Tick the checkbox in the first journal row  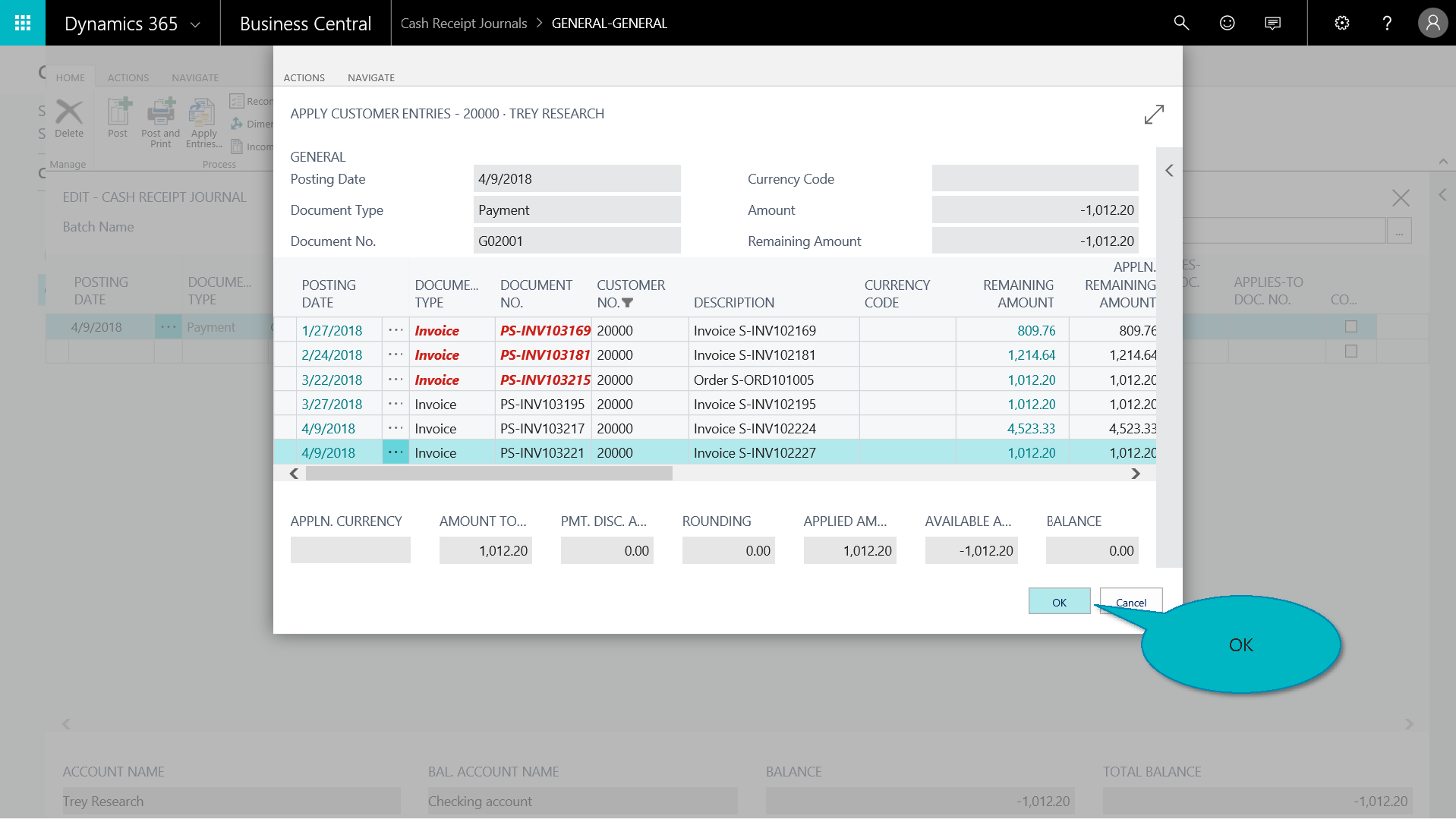(x=1350, y=326)
